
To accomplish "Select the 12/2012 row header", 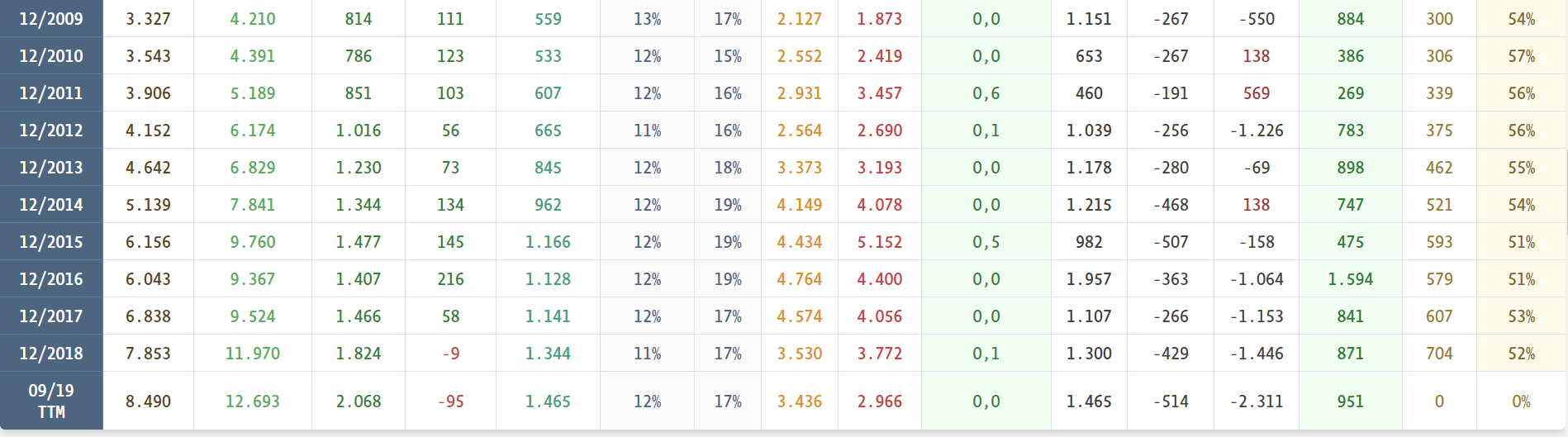I will coord(51,130).
